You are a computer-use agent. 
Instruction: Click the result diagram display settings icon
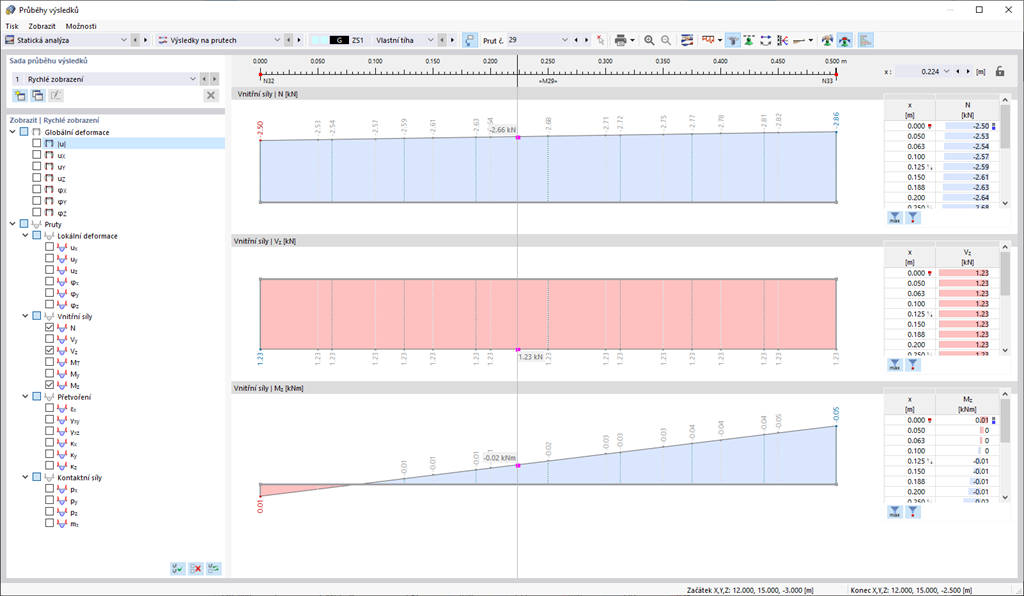point(687,40)
